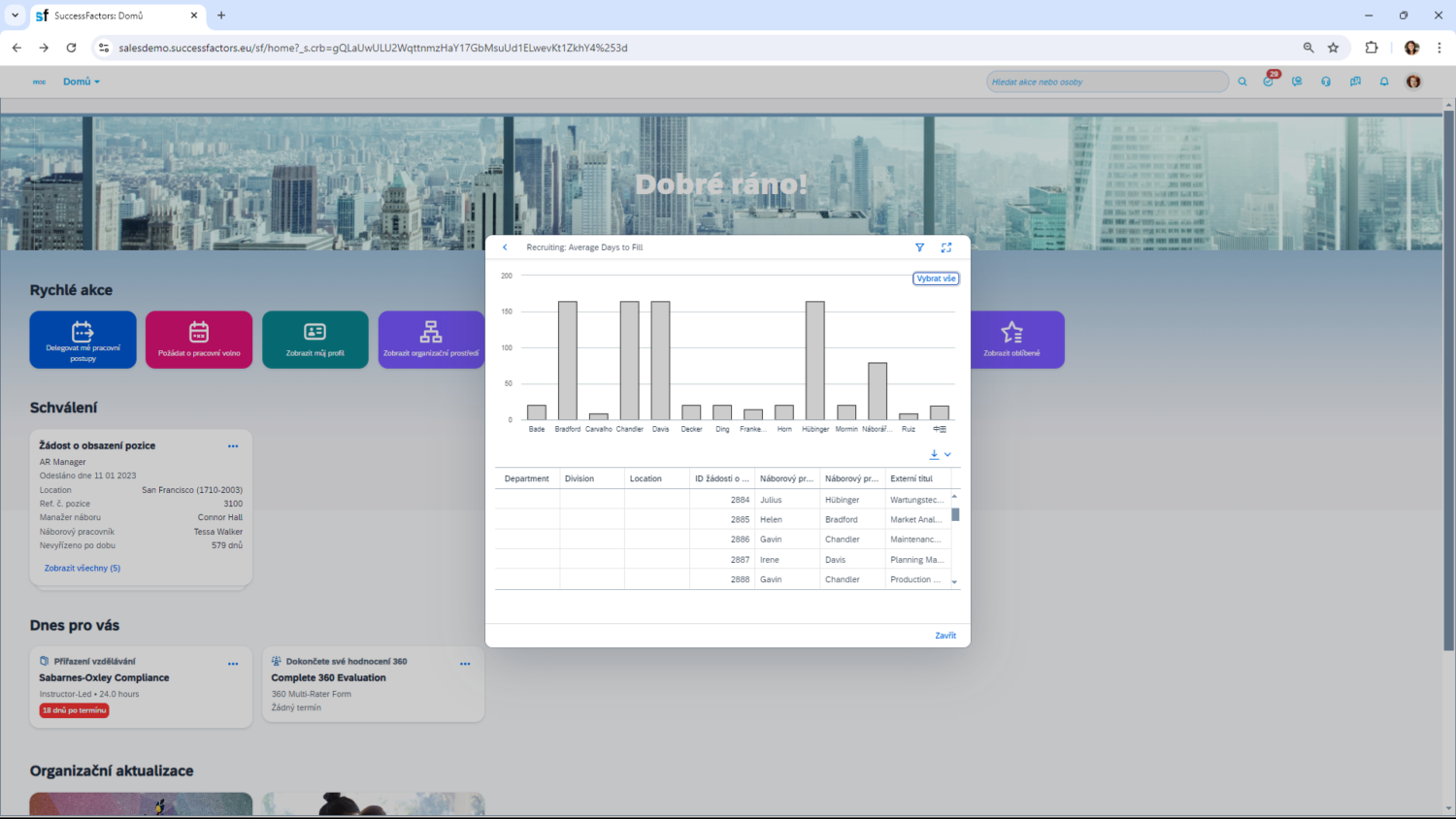Click the headset support icon in header
The image size is (1456, 819).
click(x=1326, y=82)
